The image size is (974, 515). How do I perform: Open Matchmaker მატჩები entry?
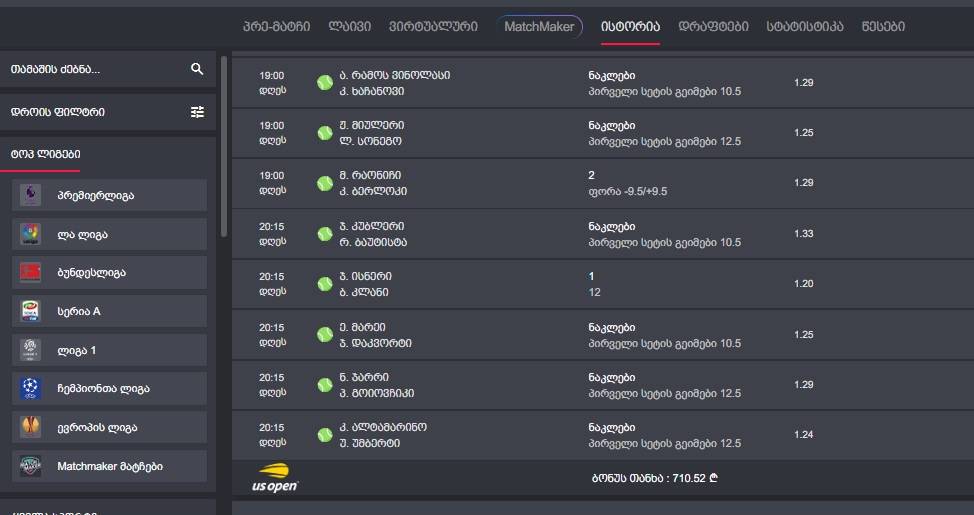pos(109,466)
